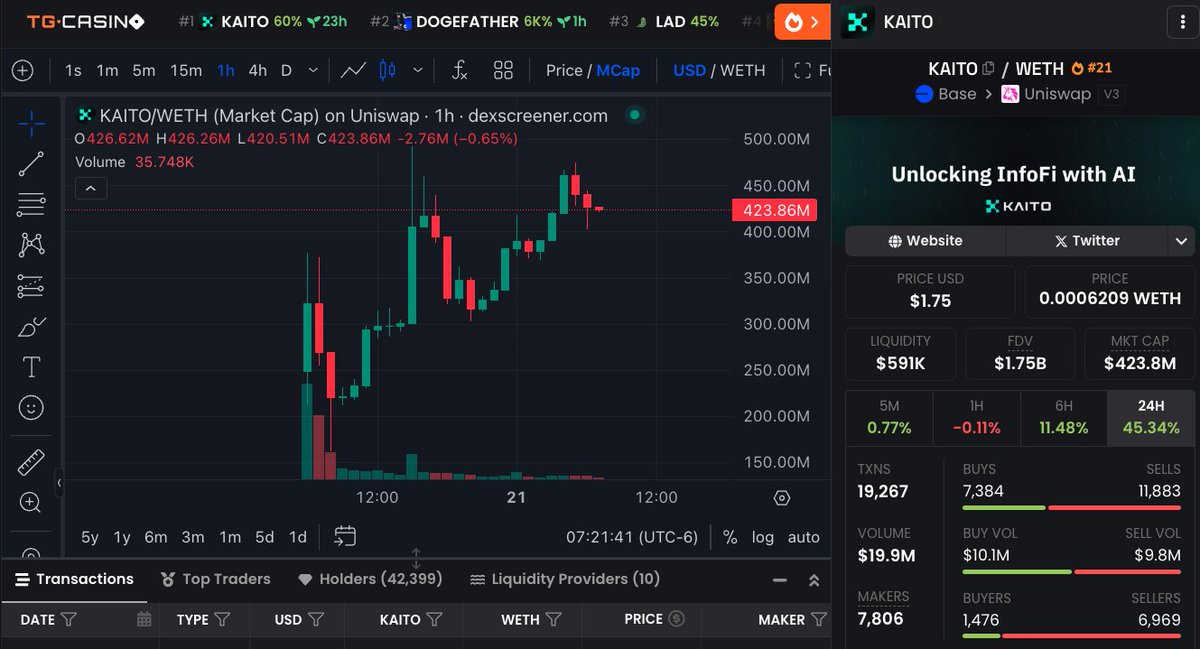Open the go-to-date calendar icon

point(345,537)
